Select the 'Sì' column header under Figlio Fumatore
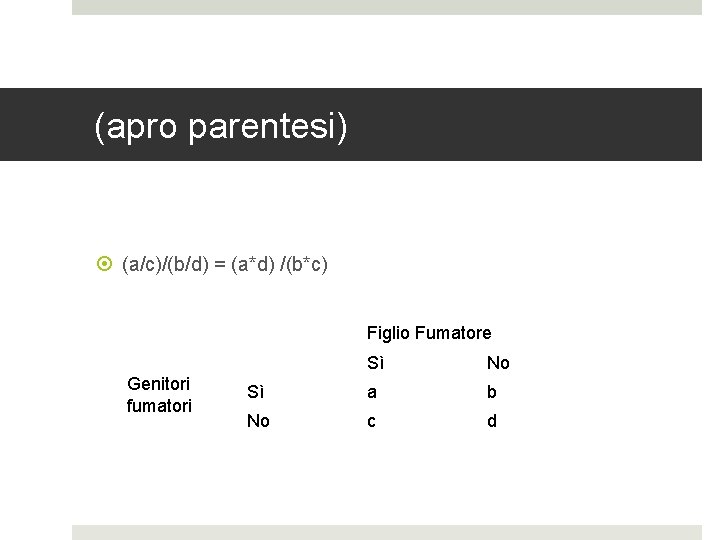The image size is (720, 540). pos(376,363)
